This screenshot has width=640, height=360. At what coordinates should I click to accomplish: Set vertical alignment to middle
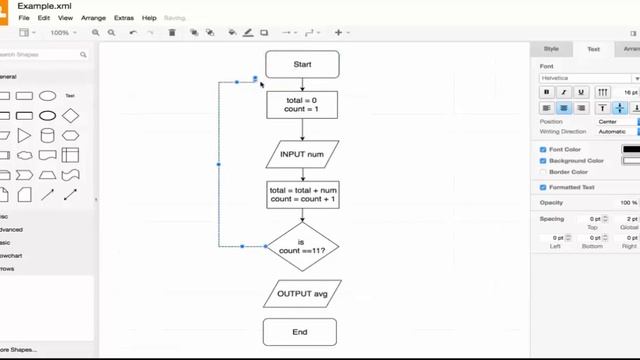(x=620, y=108)
